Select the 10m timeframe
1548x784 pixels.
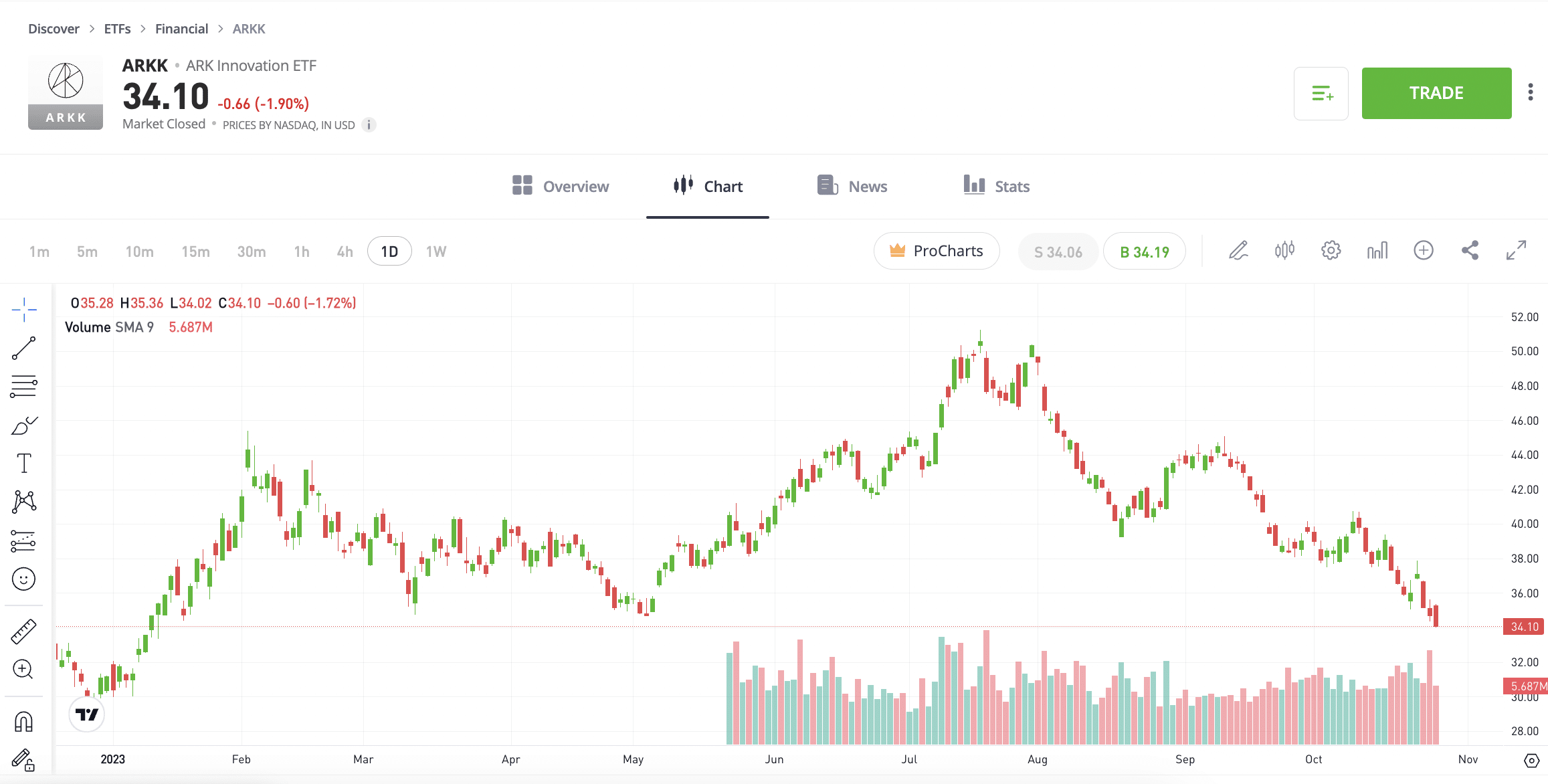coord(140,252)
